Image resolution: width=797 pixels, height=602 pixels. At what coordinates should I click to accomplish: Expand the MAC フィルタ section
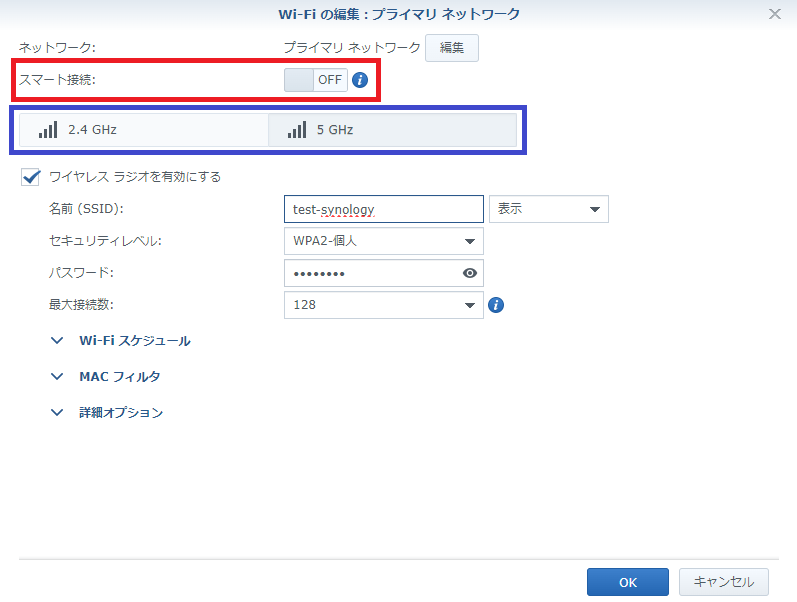tap(106, 377)
